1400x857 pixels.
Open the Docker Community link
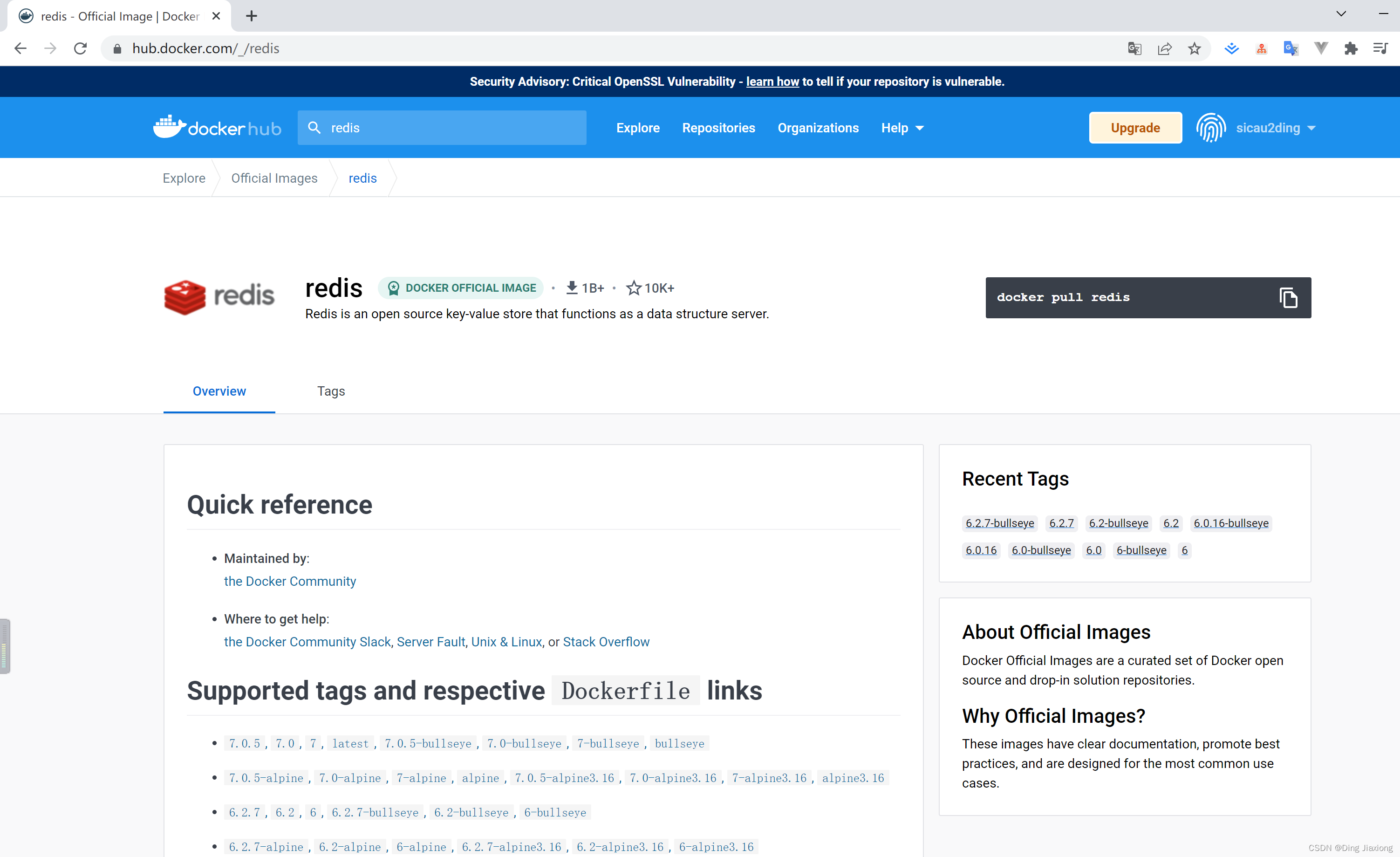(290, 581)
